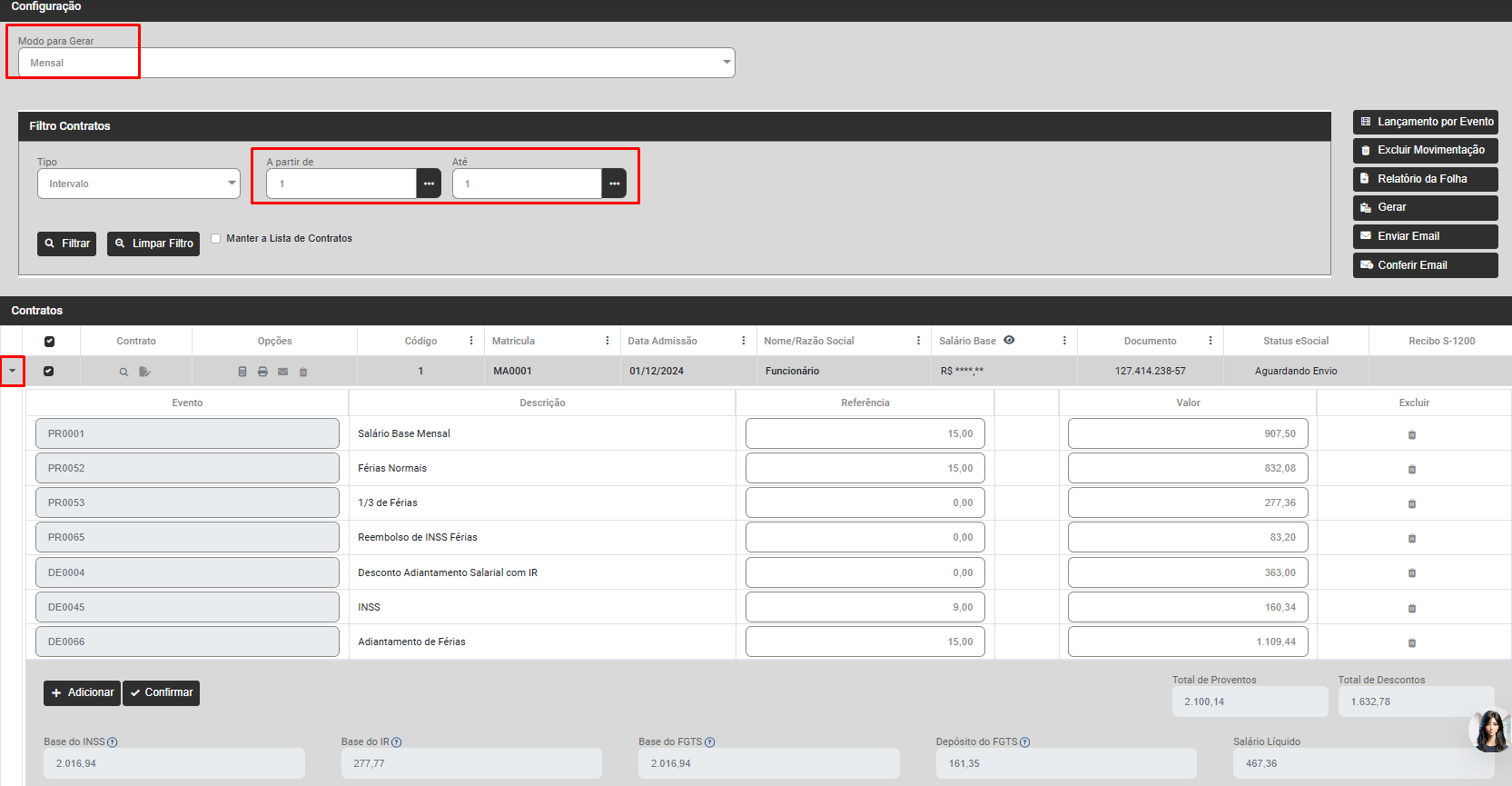Click the magnifier icon in contract row
The image size is (1512, 786).
(x=124, y=372)
